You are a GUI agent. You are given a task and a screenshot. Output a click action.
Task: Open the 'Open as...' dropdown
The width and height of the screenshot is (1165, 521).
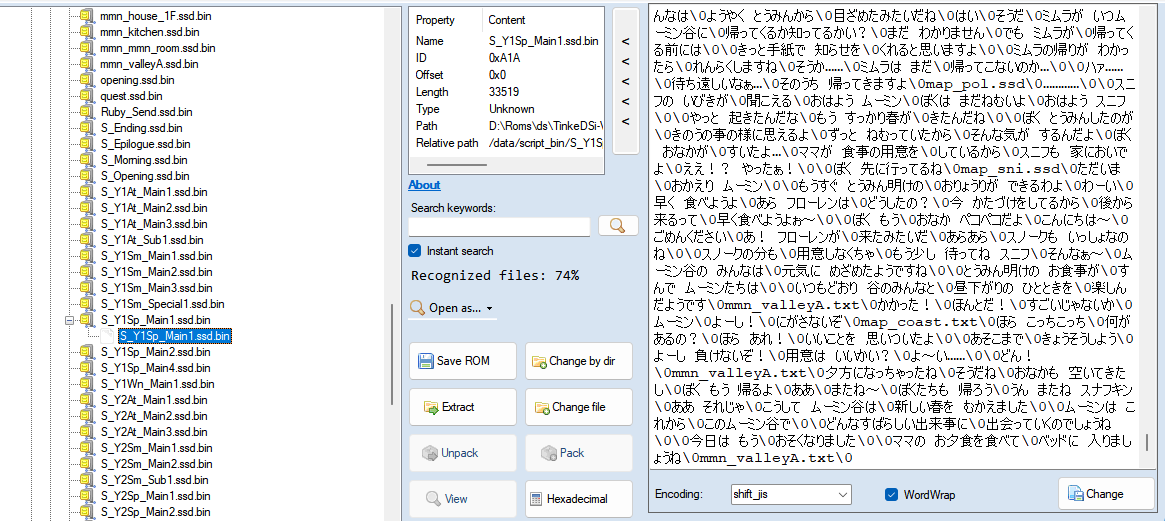452,308
